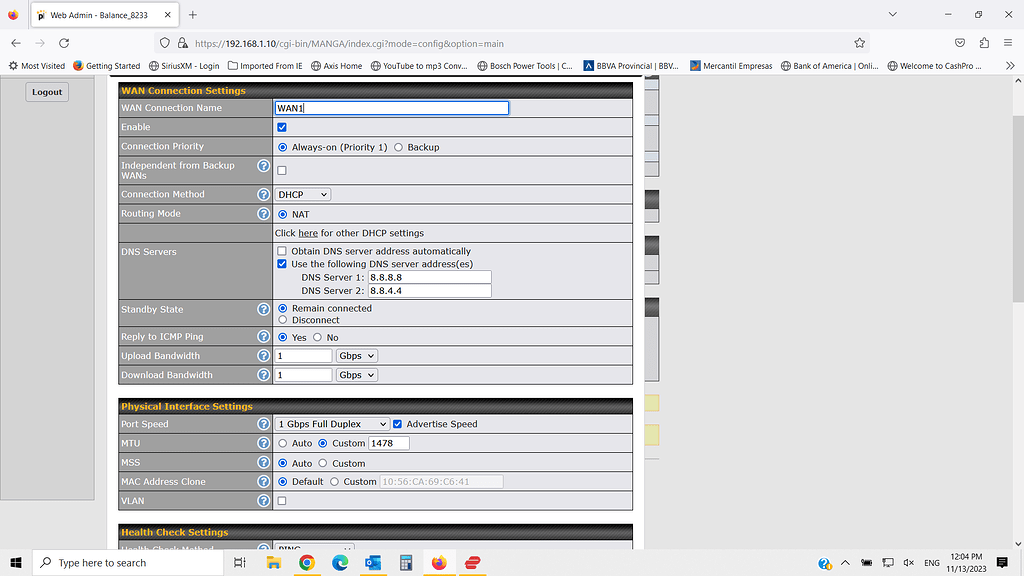This screenshot has height=576, width=1024.
Task: Open Axis Home bookmark
Action: (x=336, y=66)
